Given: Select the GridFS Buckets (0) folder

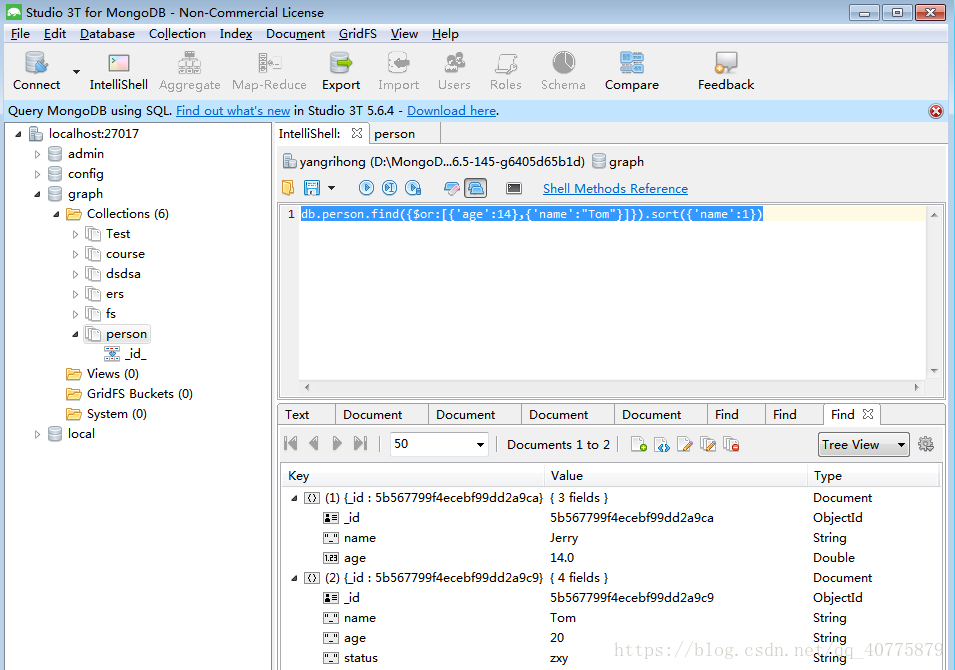Looking at the screenshot, I should (139, 394).
